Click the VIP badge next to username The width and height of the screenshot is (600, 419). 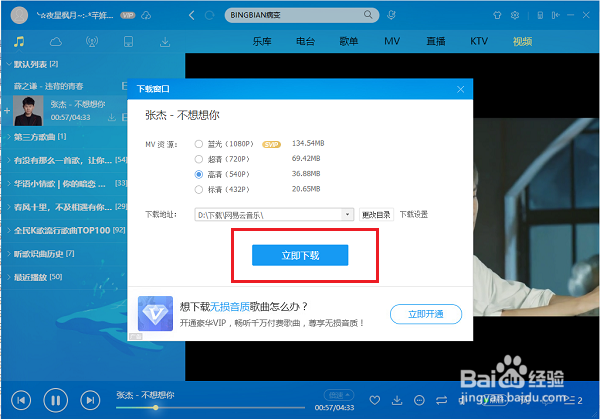pyautogui.click(x=128, y=15)
